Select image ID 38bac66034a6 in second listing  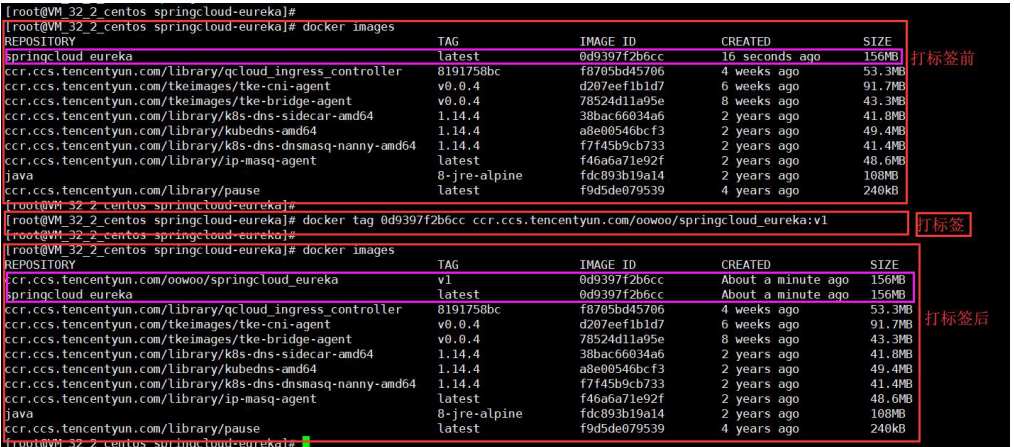(x=621, y=354)
